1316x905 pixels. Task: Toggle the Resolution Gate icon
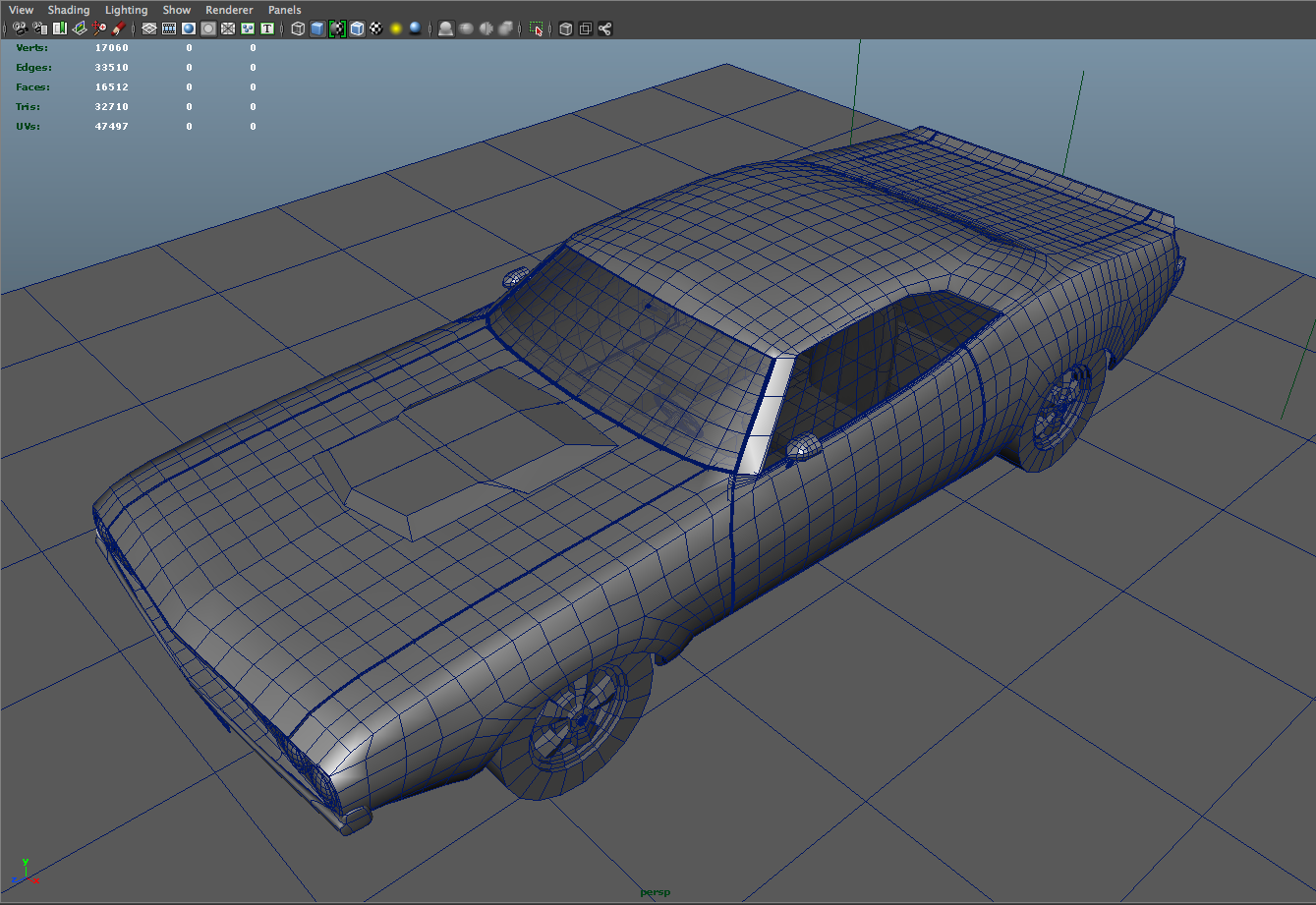(189, 28)
